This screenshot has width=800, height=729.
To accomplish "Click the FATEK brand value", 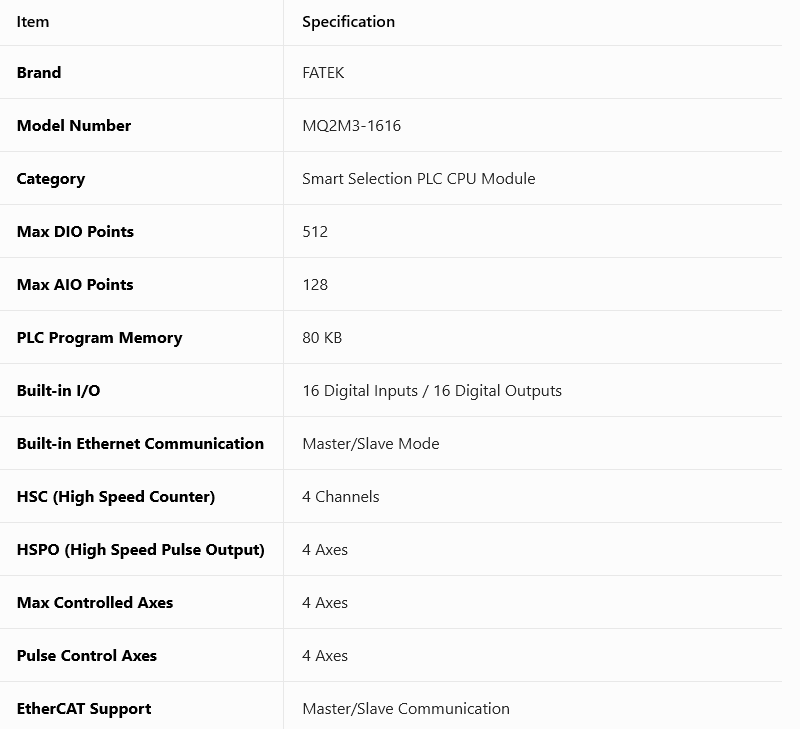I will [323, 72].
